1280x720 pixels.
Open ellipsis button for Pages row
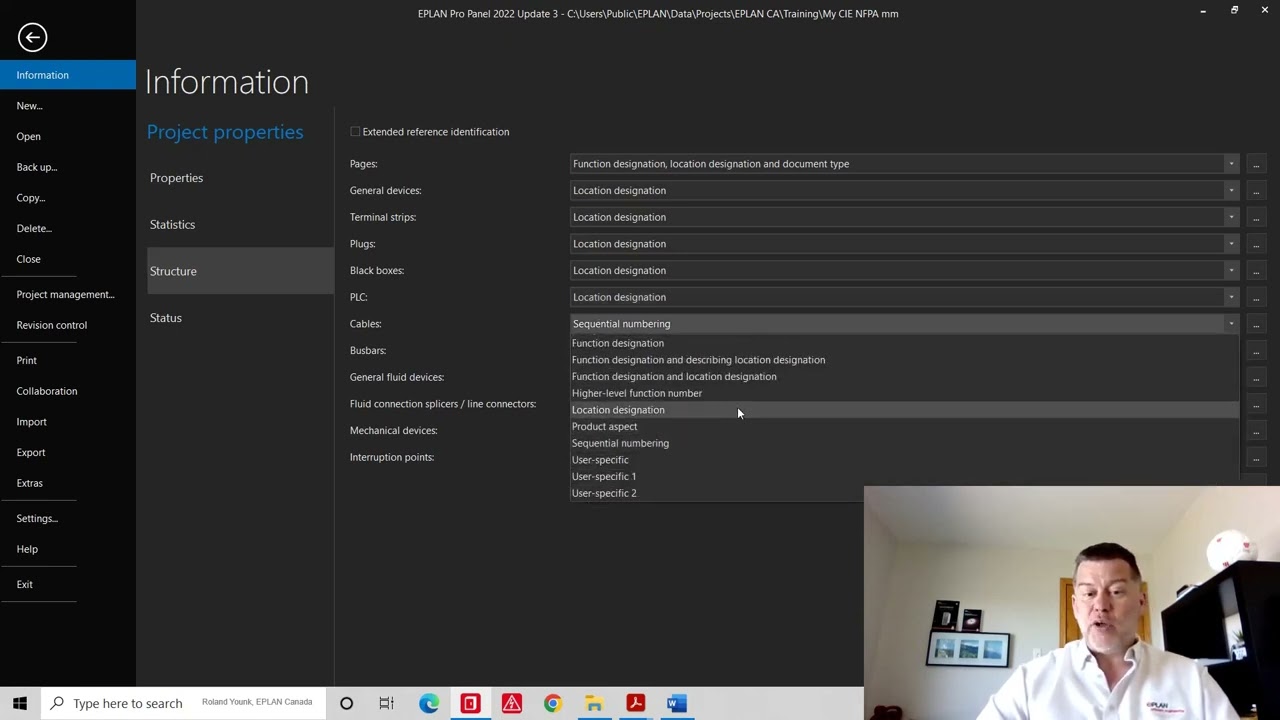point(1256,164)
